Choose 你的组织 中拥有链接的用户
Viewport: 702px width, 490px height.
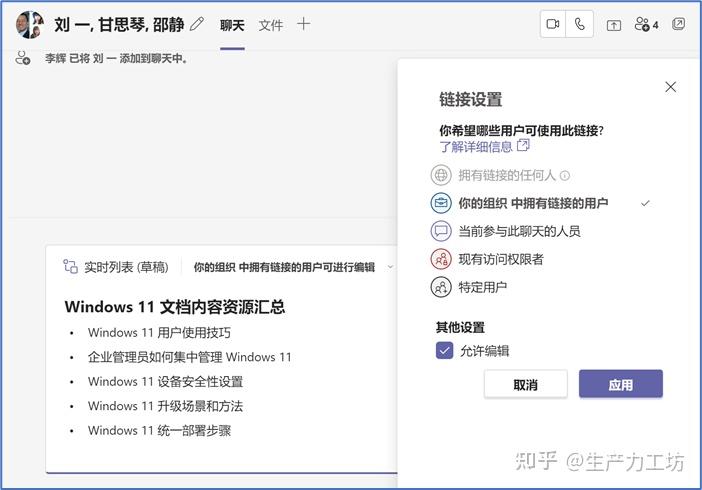point(533,203)
